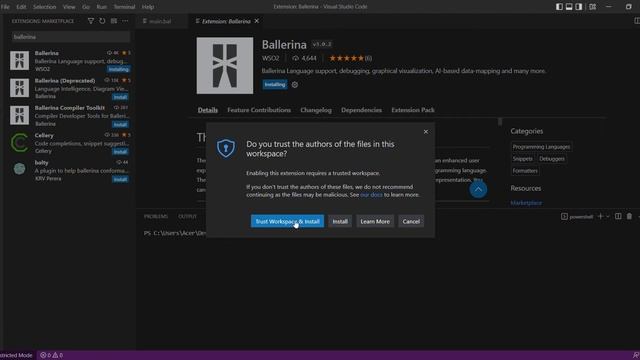Open the Edit menu
The image size is (640, 360).
click(x=21, y=7)
